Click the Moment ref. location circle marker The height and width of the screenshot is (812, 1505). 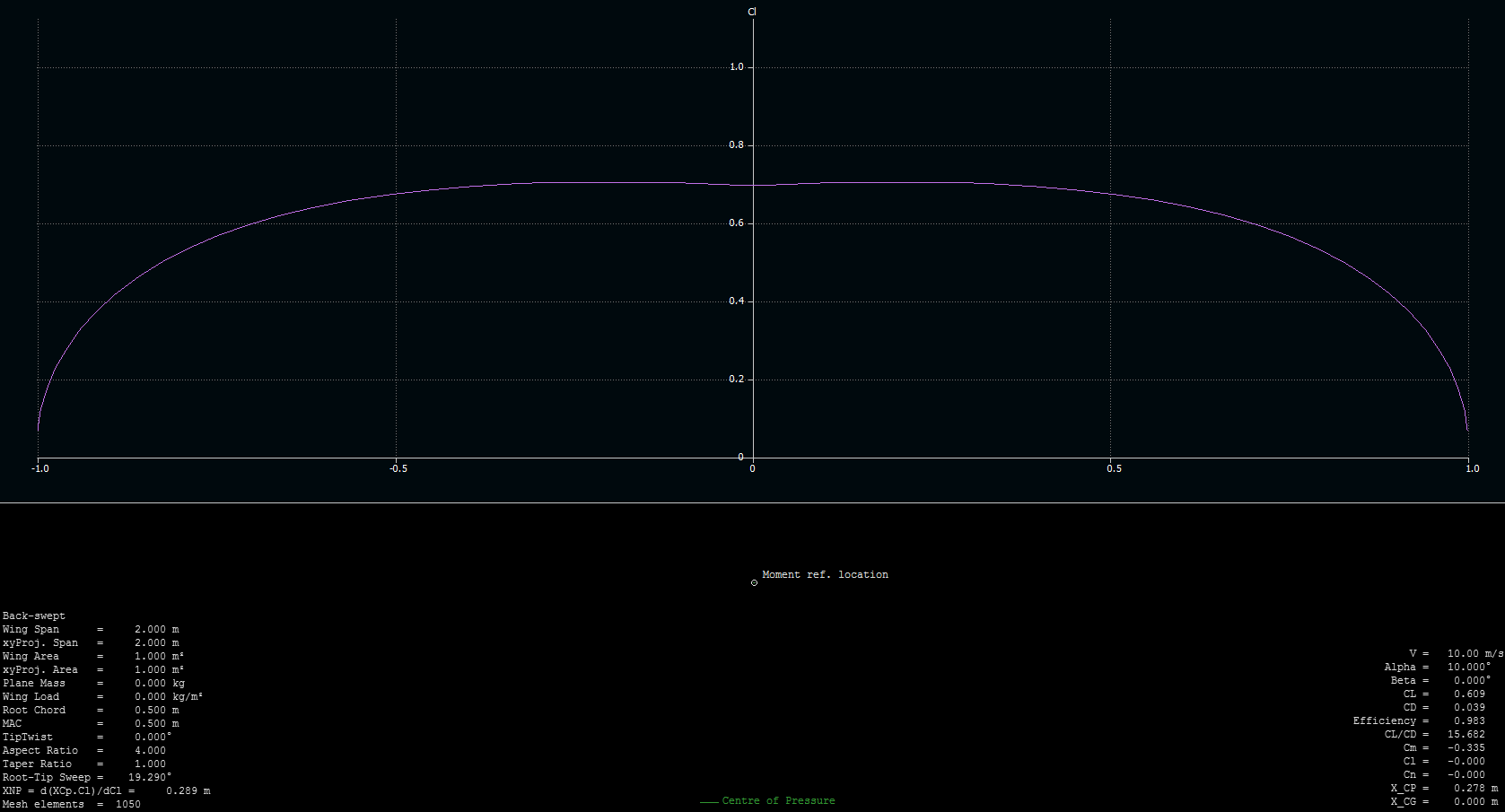point(754,583)
